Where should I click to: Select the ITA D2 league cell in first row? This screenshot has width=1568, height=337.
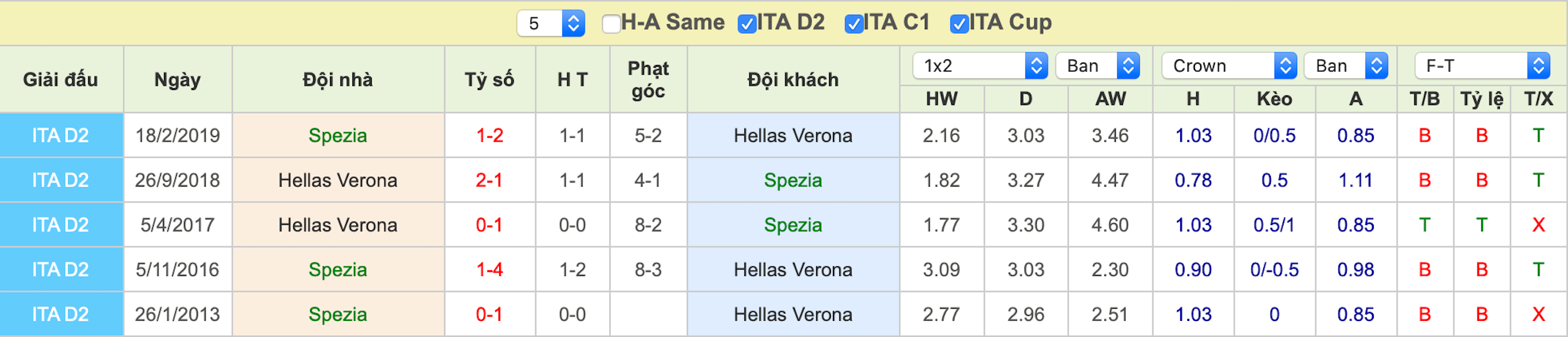[61, 136]
